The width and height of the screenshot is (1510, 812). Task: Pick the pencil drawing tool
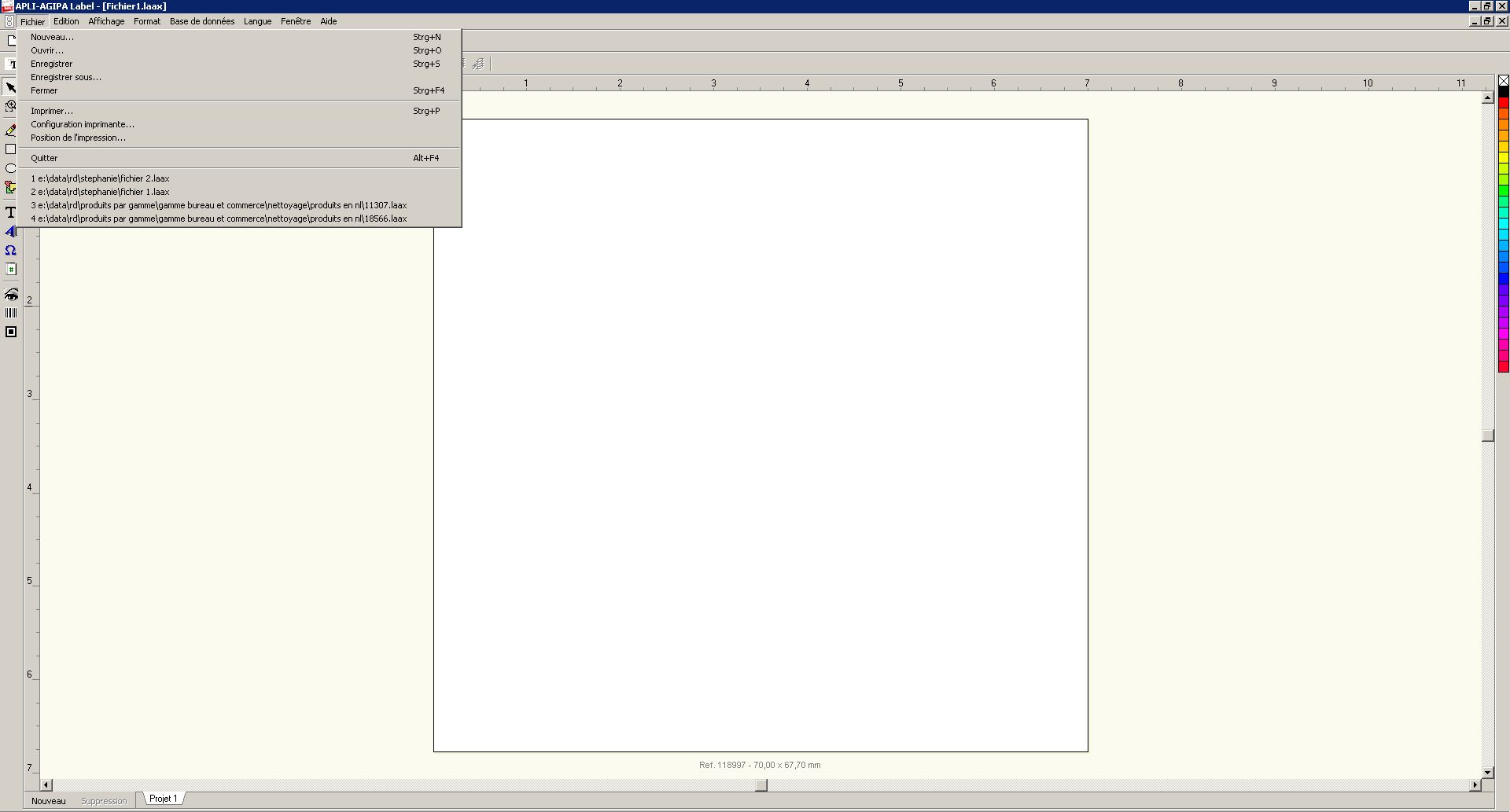pyautogui.click(x=11, y=130)
